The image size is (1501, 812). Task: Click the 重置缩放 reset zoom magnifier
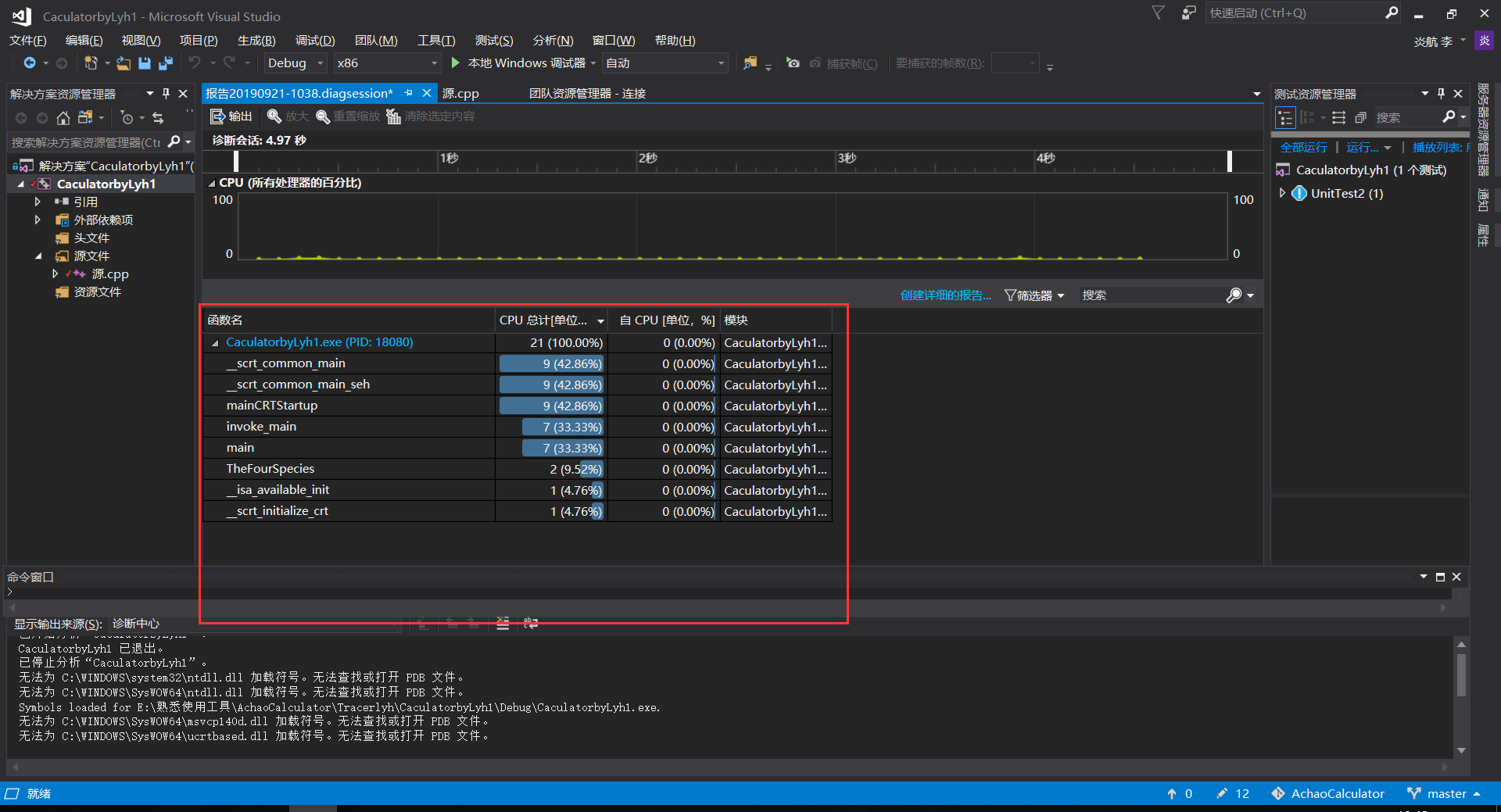point(323,116)
